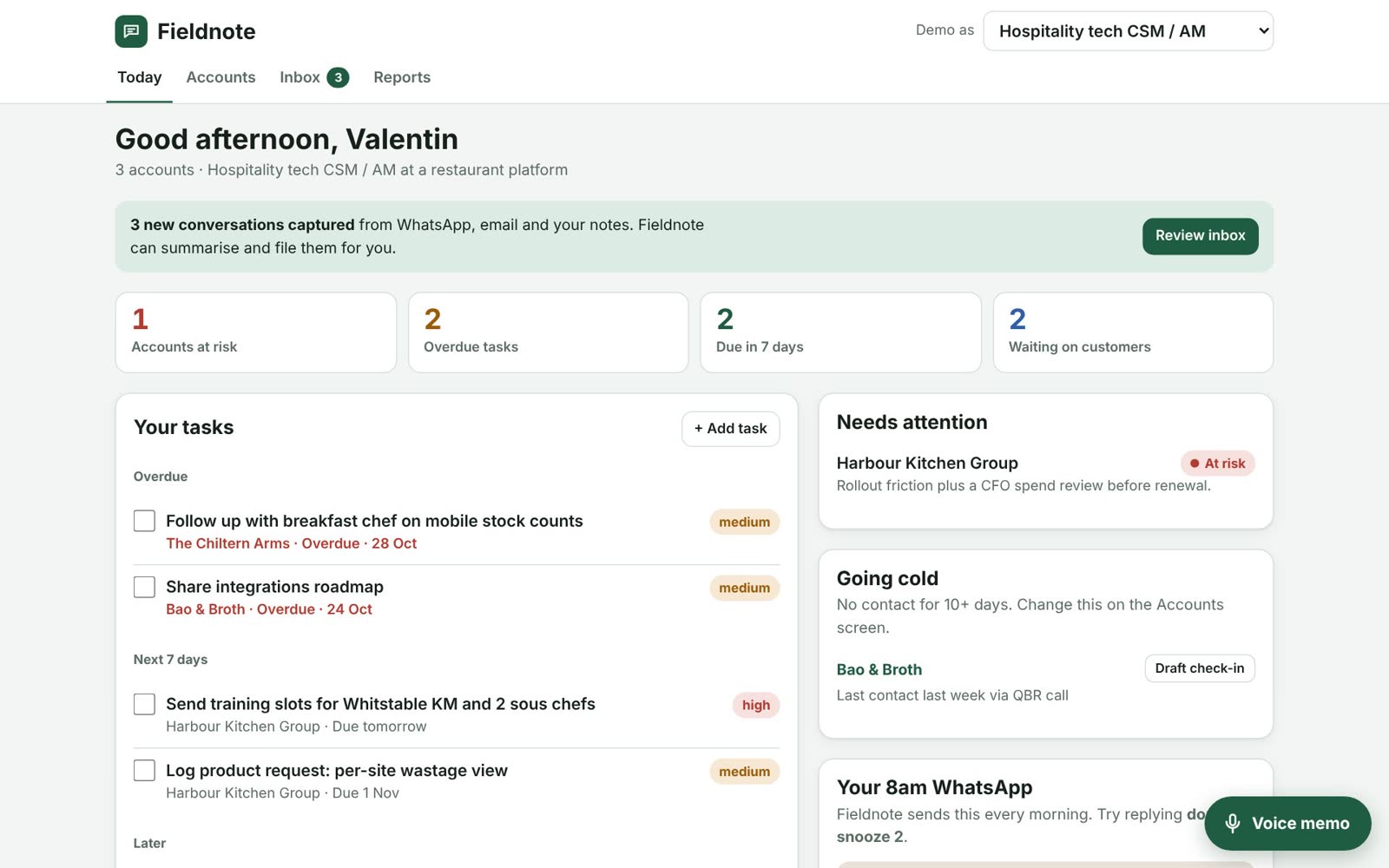The image size is (1389, 868).
Task: Open the Demo as role dropdown
Action: coord(1128,31)
